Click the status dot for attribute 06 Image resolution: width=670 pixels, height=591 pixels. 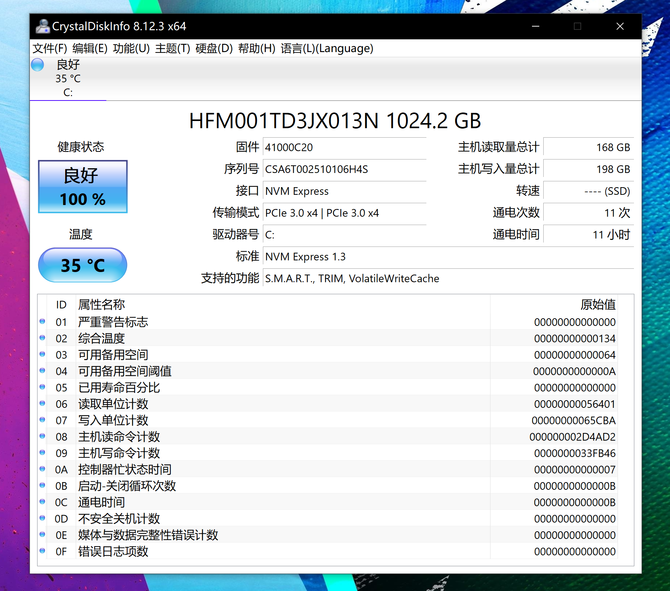(42, 403)
